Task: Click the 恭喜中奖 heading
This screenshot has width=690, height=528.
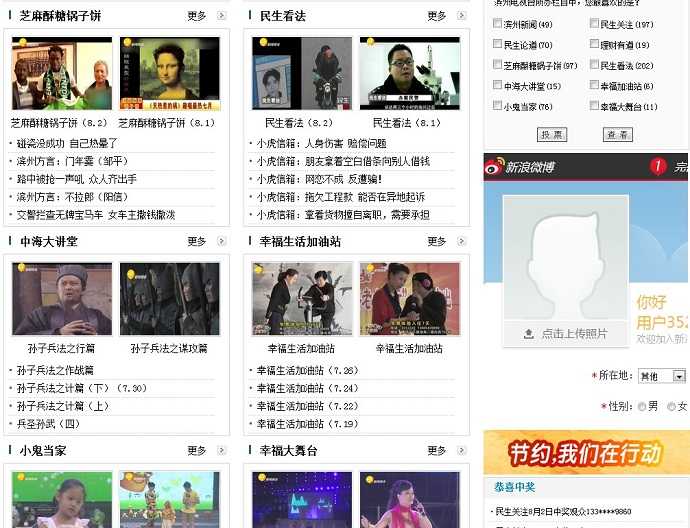Action: [x=514, y=487]
